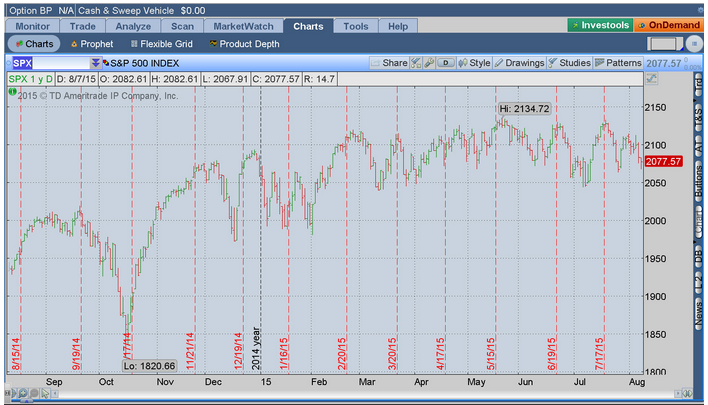Open the Drawings menu

click(x=519, y=63)
